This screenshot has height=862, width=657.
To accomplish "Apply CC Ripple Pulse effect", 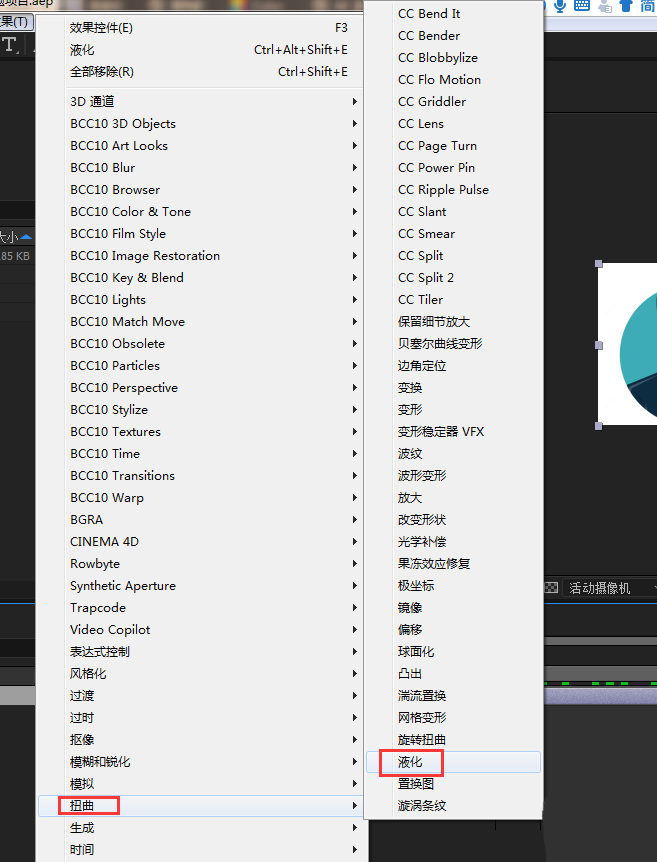I will [x=454, y=190].
